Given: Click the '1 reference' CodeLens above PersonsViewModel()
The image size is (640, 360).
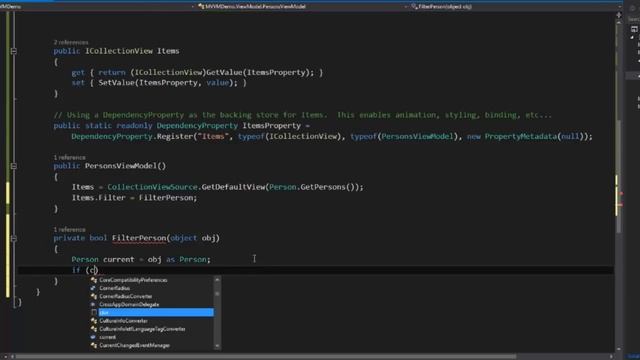Looking at the screenshot, I should (69, 158).
